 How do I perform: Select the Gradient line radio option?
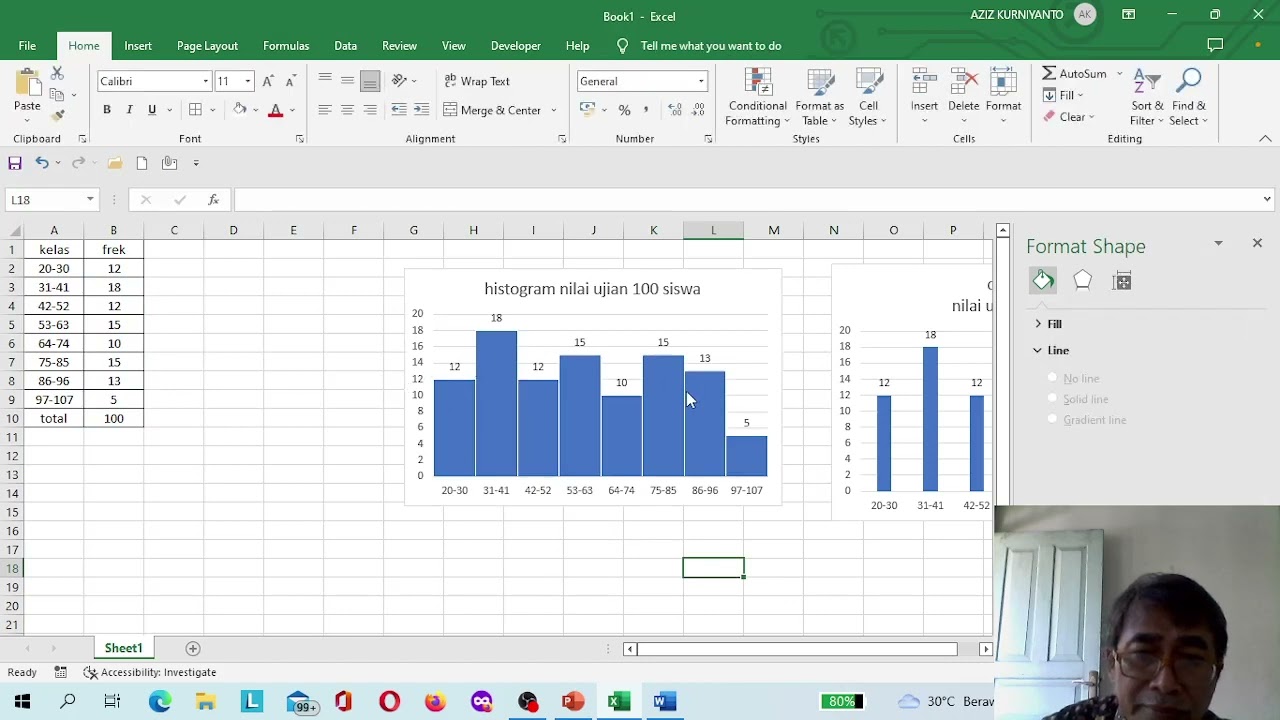click(x=1086, y=420)
